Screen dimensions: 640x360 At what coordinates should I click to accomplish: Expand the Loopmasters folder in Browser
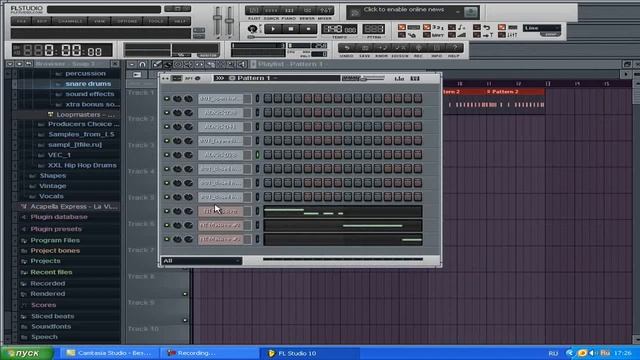(85, 115)
